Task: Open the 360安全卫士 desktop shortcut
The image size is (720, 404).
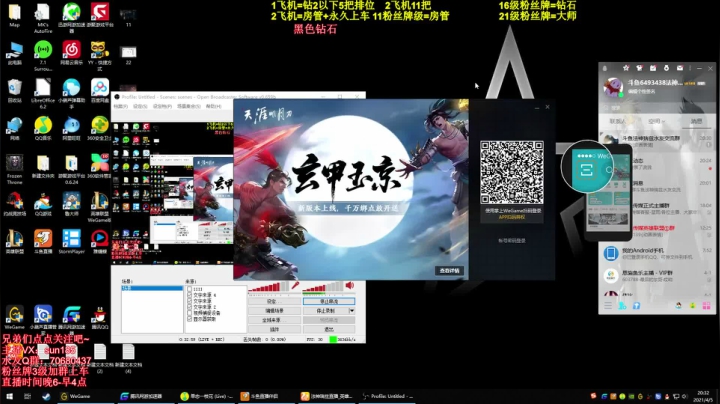Action: click(x=100, y=129)
